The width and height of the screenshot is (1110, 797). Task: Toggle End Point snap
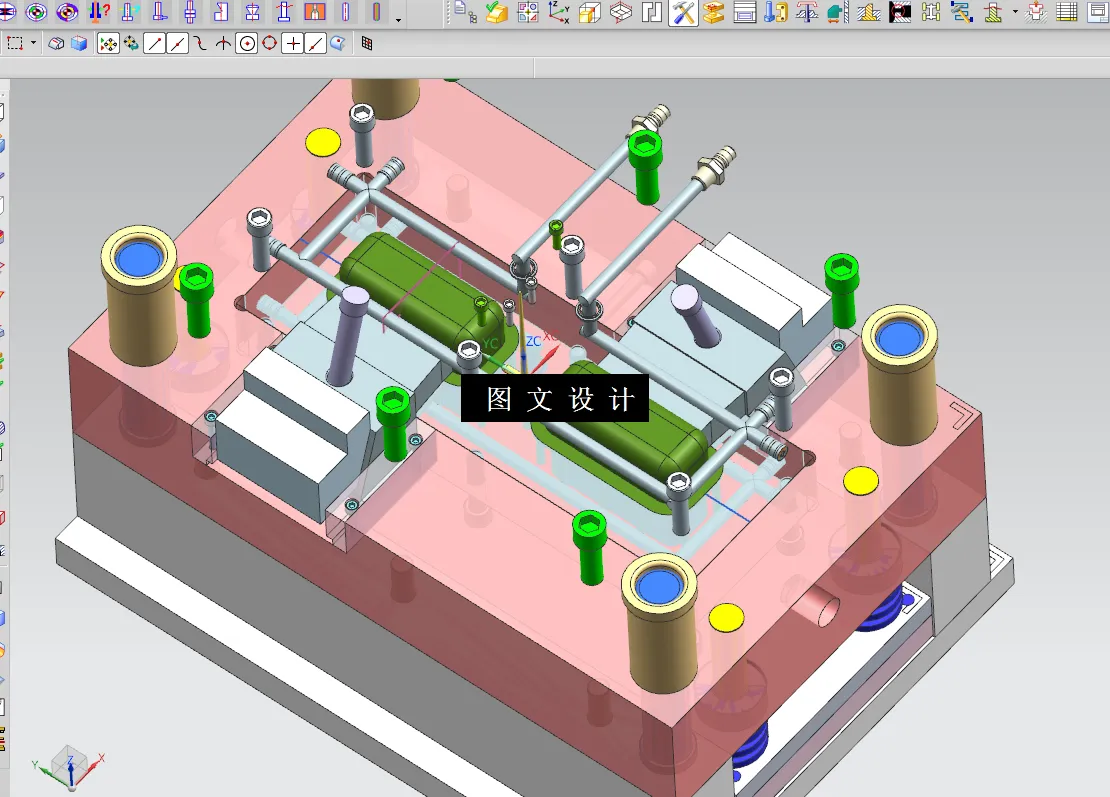[x=154, y=44]
